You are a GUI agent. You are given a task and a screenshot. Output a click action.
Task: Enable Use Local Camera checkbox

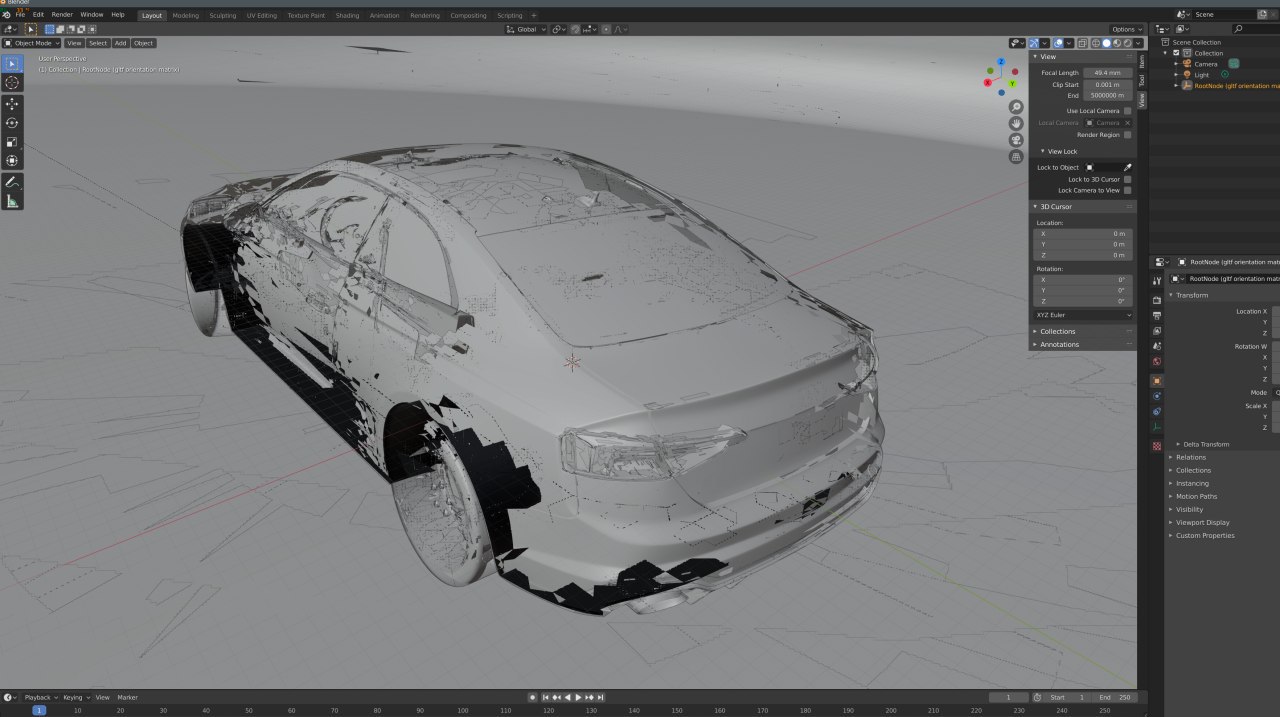[1128, 111]
